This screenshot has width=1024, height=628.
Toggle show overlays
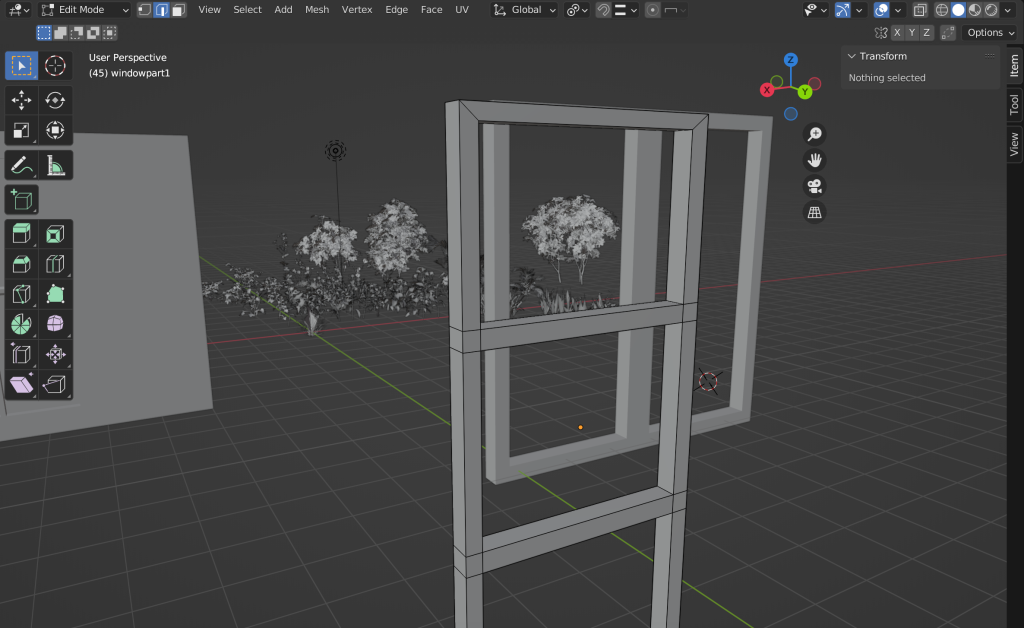tap(882, 10)
